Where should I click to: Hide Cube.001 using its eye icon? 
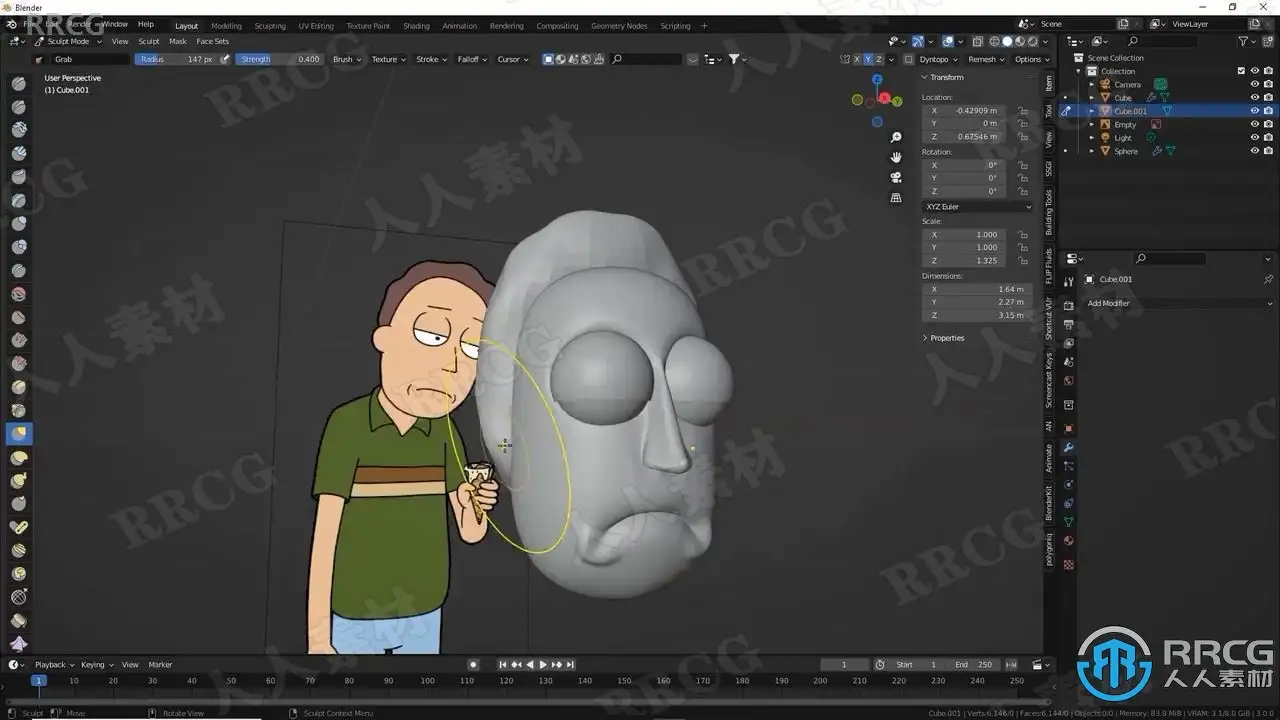click(1255, 111)
